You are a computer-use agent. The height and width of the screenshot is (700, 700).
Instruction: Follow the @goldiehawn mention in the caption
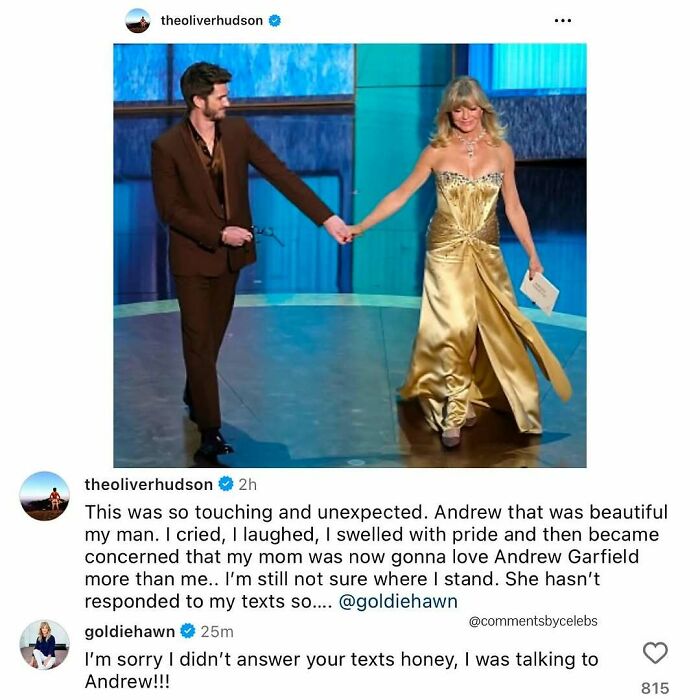point(398,601)
